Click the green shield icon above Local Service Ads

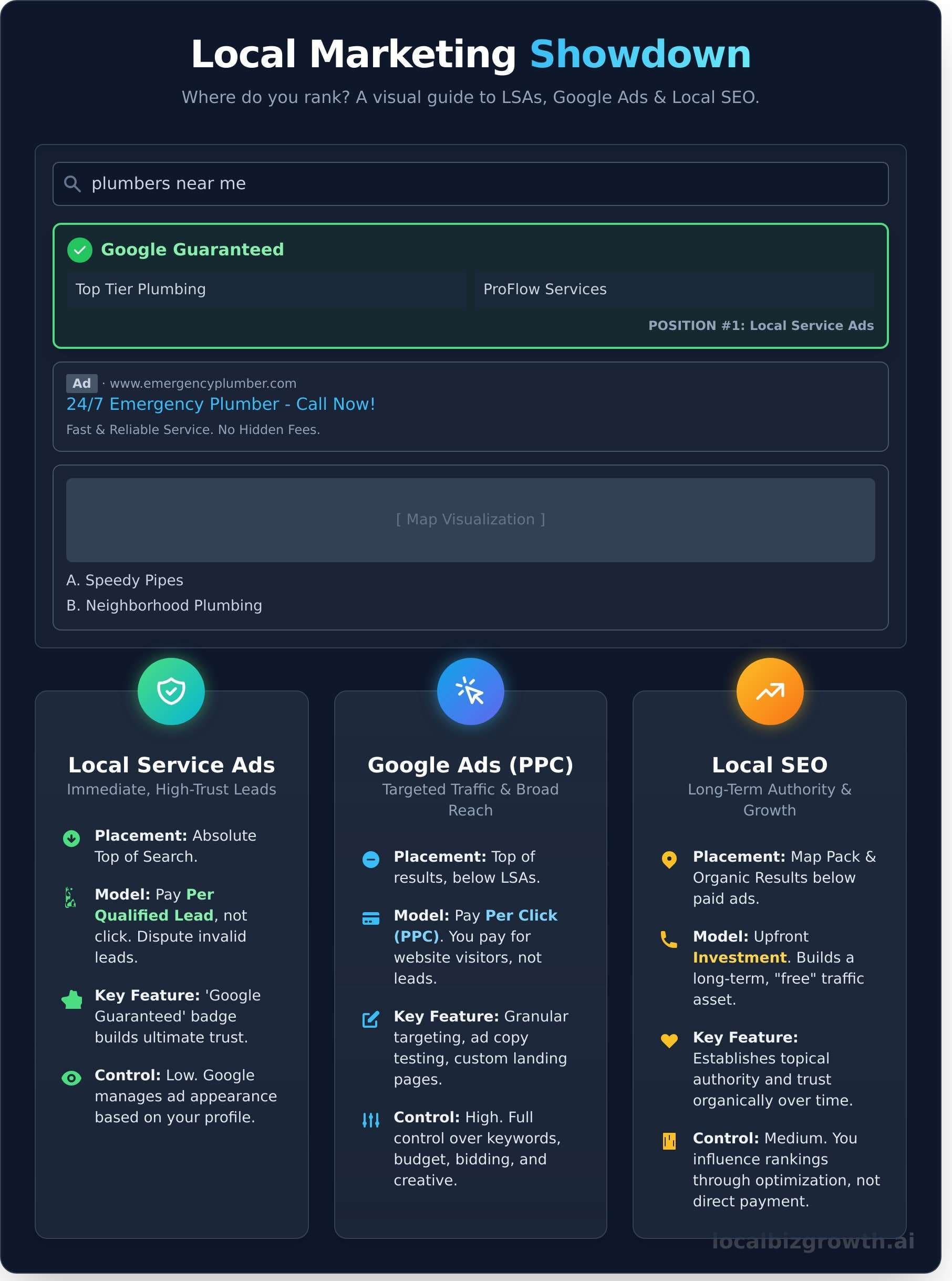(171, 691)
